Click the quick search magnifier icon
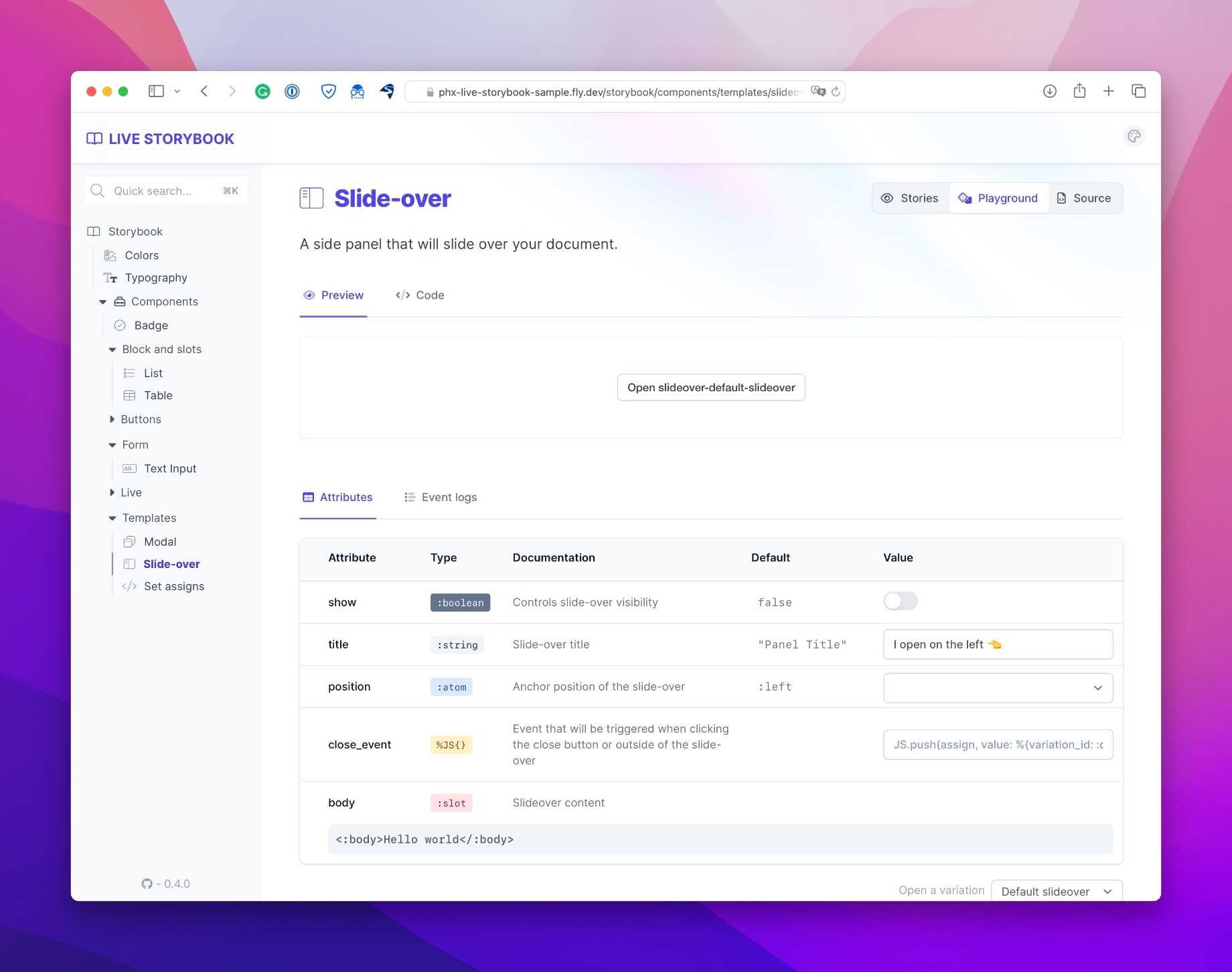This screenshot has height=972, width=1232. 97,191
